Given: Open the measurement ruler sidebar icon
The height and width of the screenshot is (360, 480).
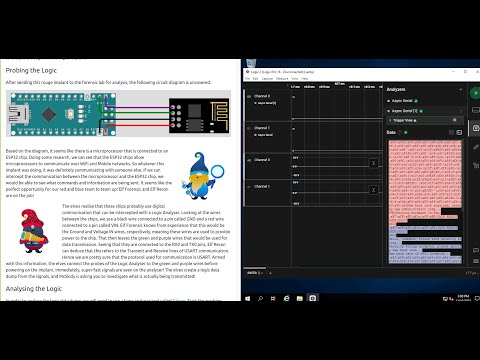Looking at the screenshot, I should (x=476, y=147).
